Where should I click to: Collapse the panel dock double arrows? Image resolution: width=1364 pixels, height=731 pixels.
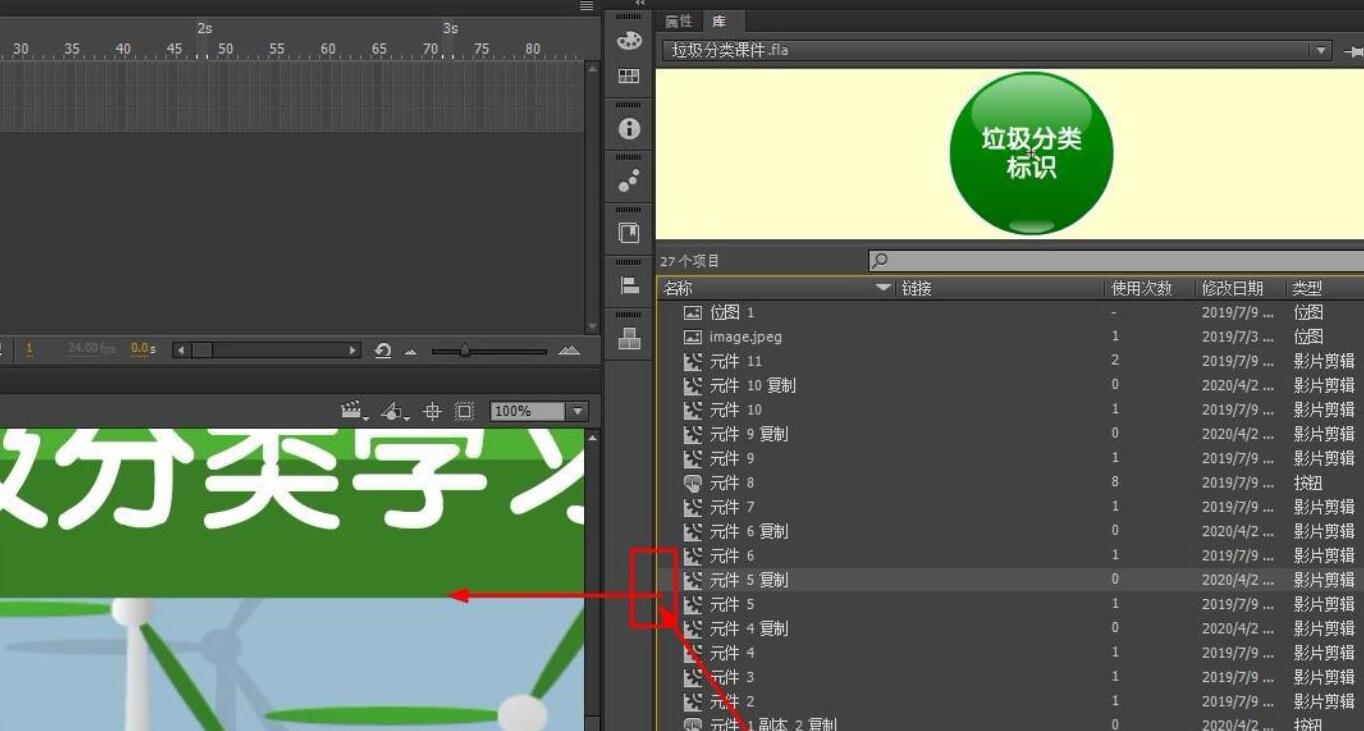point(640,4)
